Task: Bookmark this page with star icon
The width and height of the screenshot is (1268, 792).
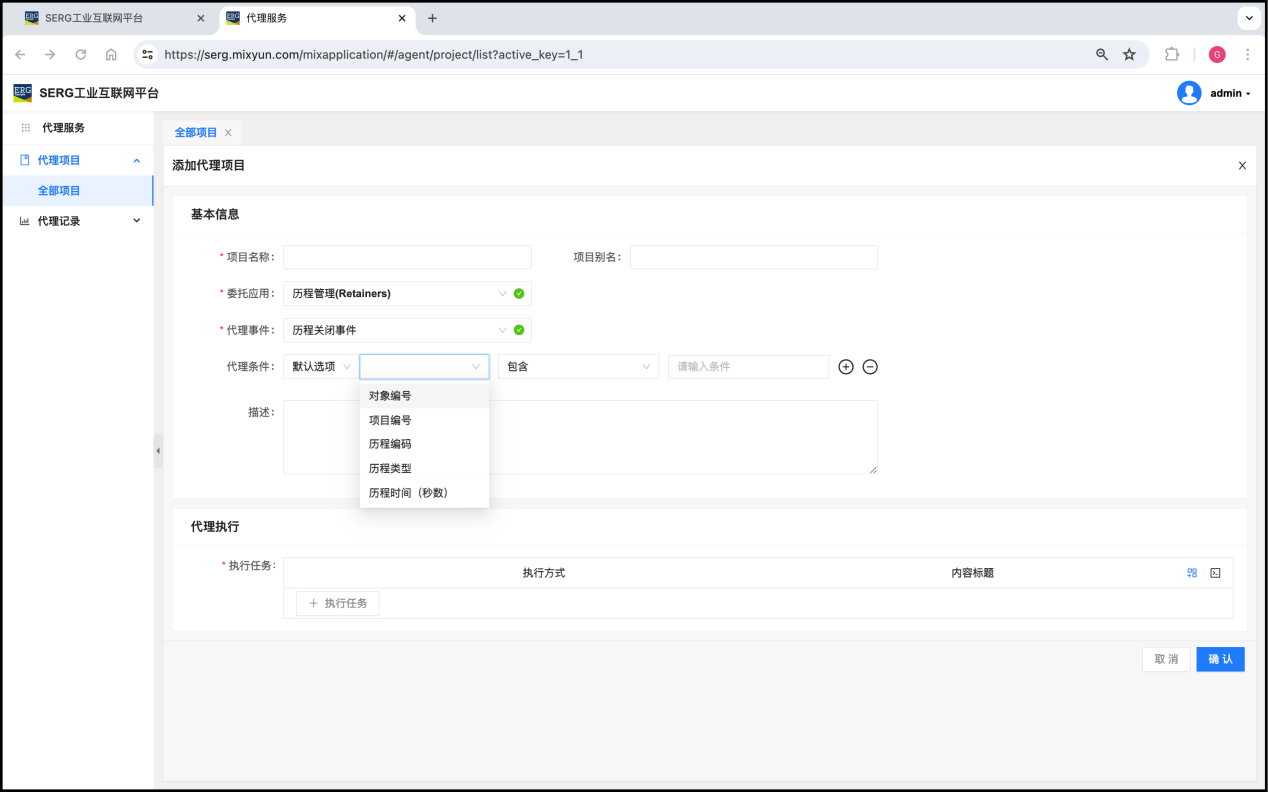Action: coord(1129,55)
